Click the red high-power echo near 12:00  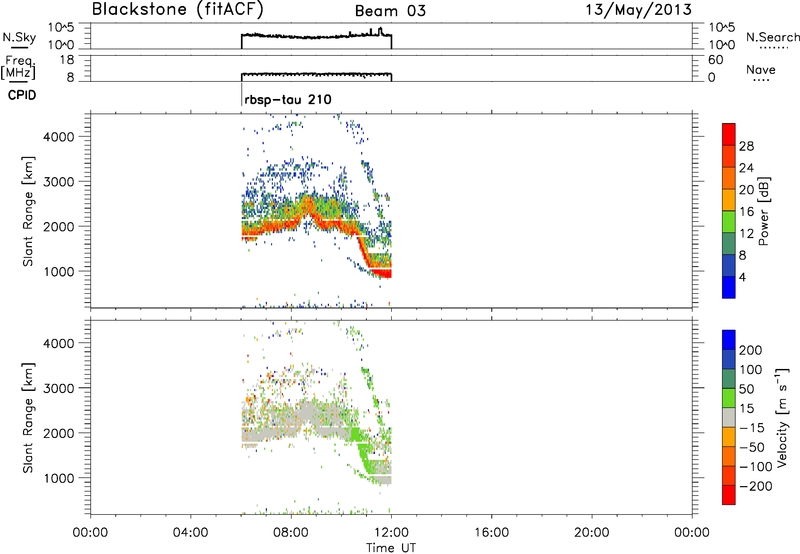(x=384, y=273)
